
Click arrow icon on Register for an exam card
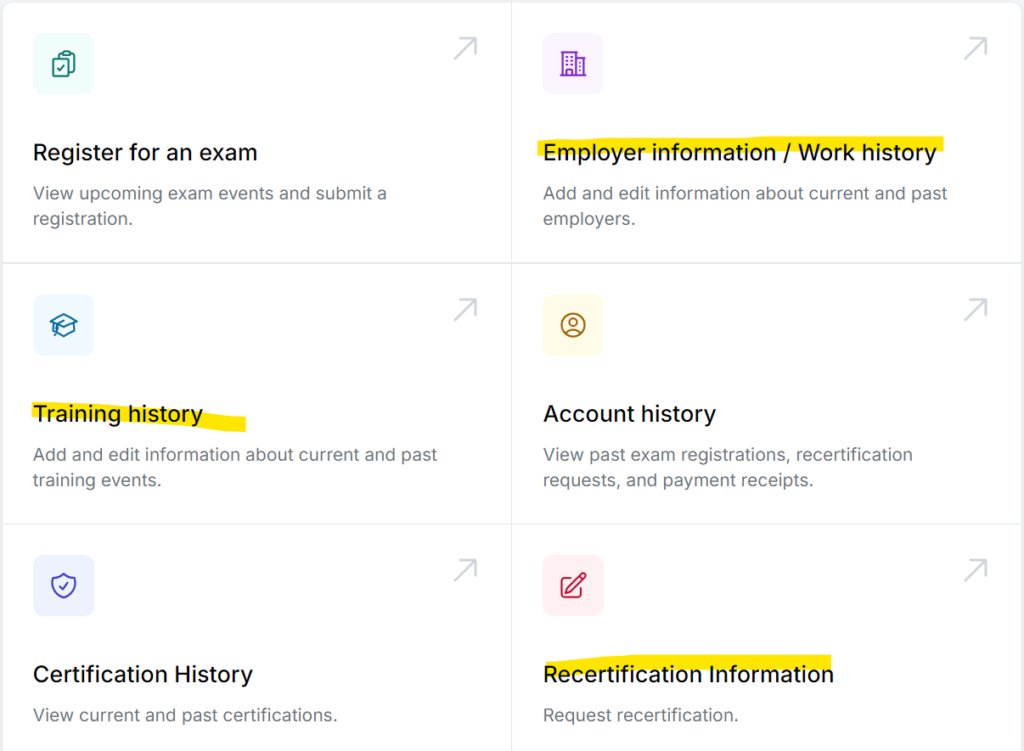465,48
